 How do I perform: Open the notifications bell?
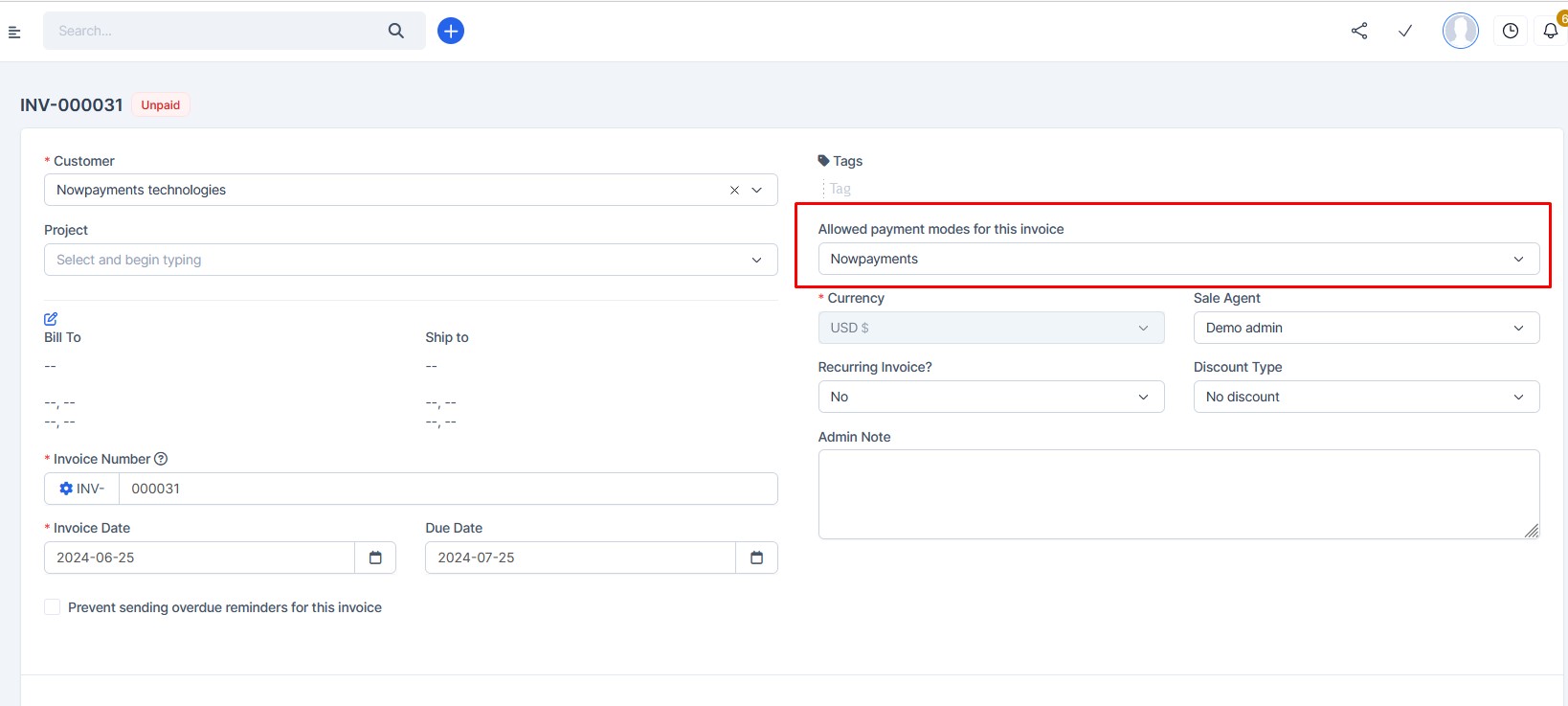click(x=1551, y=31)
